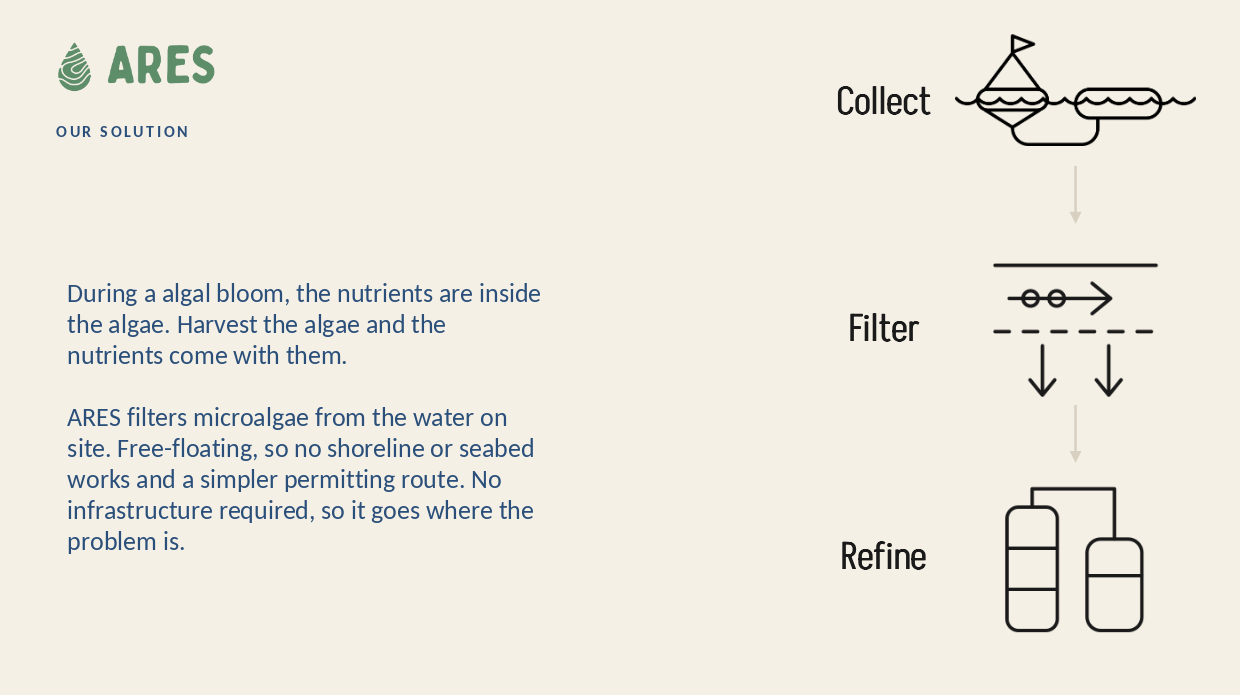Click the Refine label

coord(883,556)
